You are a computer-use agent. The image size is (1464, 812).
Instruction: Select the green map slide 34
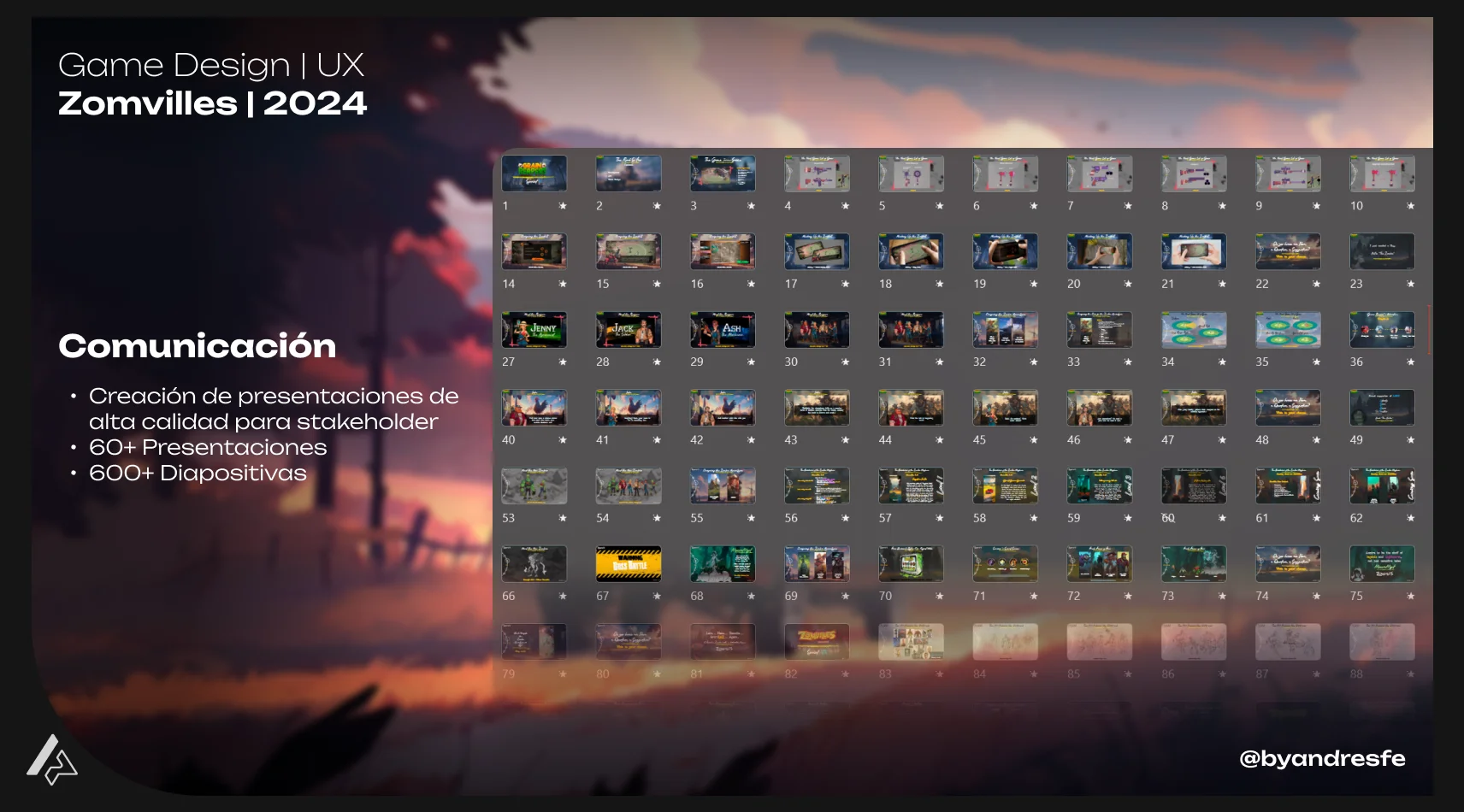point(1194,330)
